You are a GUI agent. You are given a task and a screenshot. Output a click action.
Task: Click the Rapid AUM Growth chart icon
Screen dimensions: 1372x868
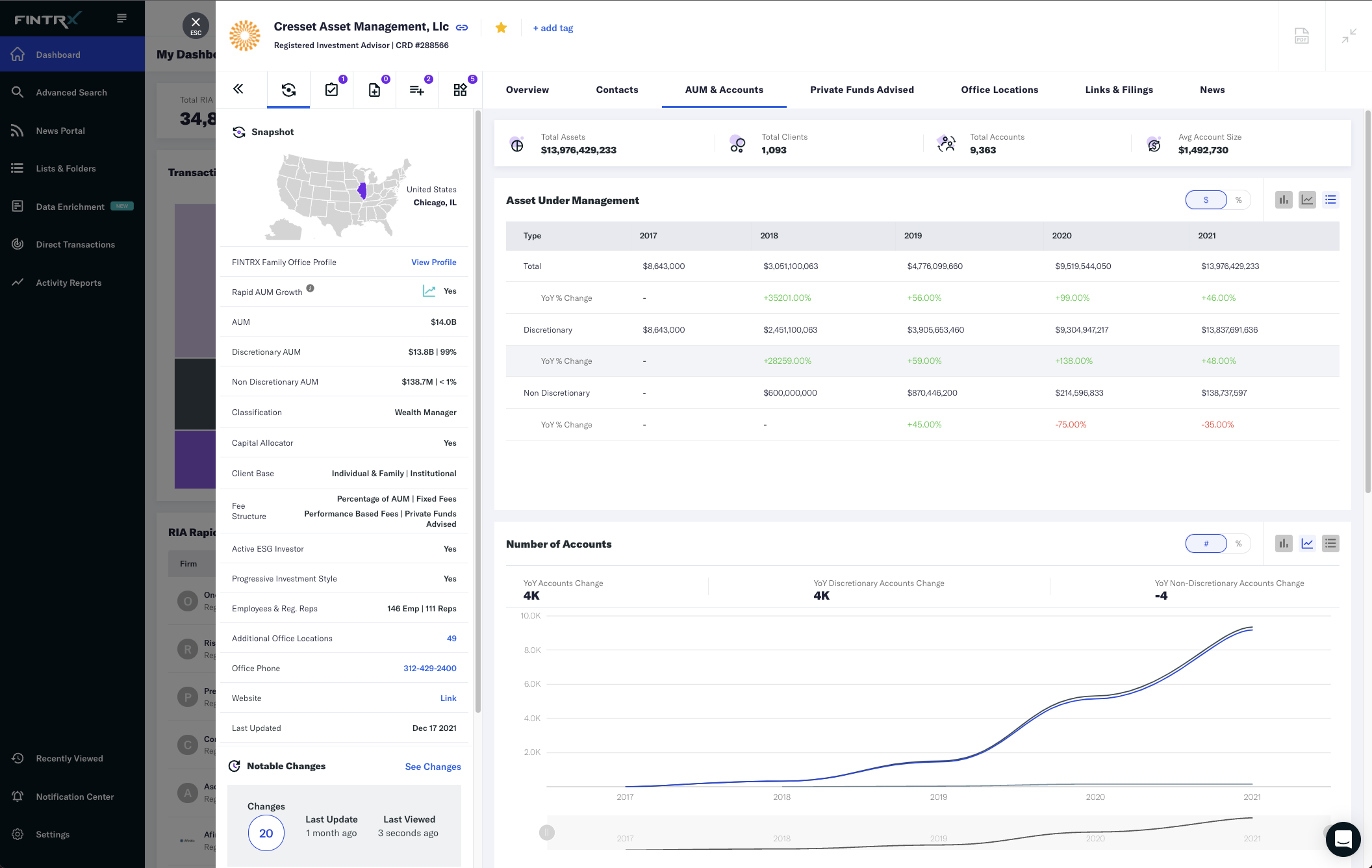click(429, 291)
